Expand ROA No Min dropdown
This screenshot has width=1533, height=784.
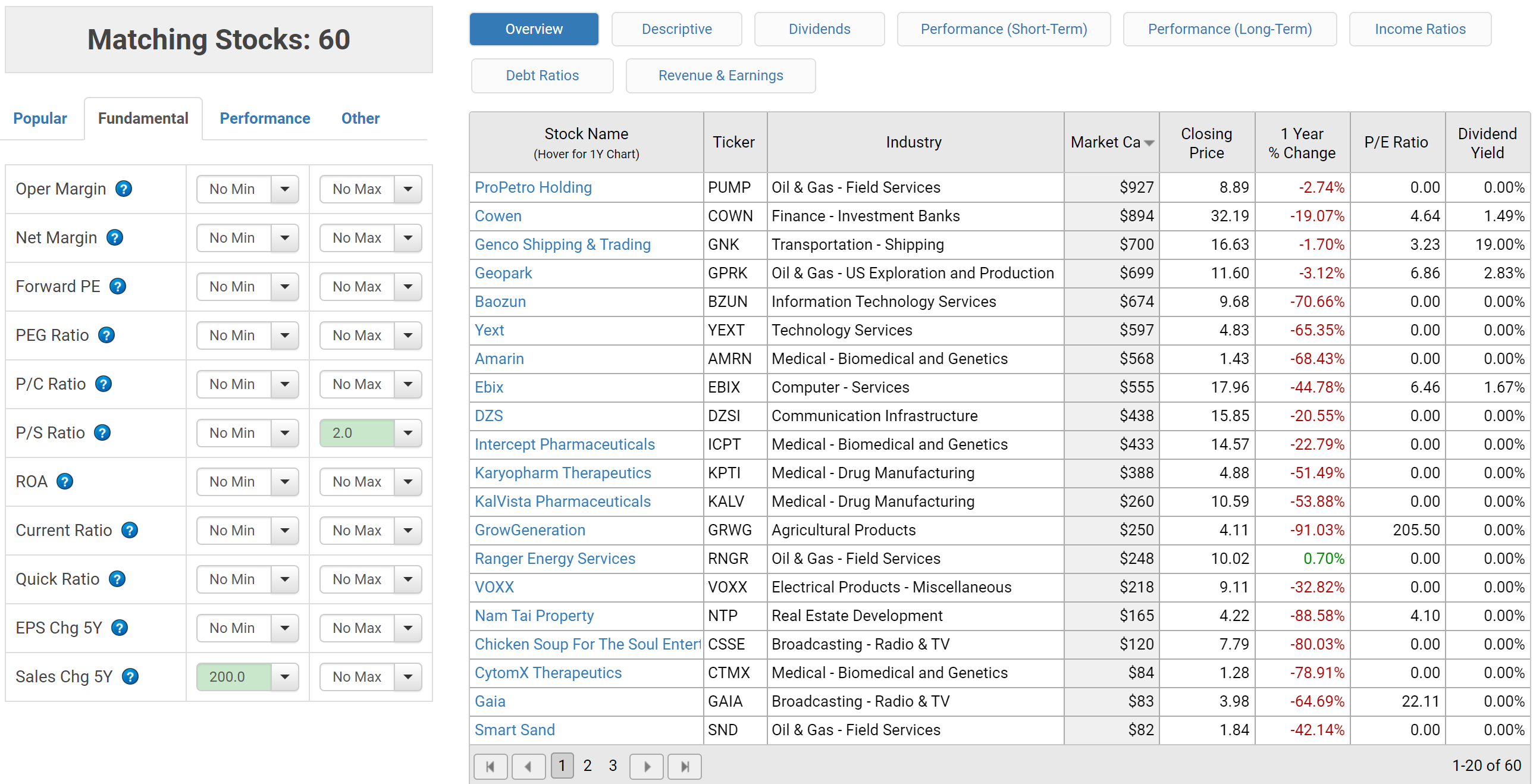285,482
